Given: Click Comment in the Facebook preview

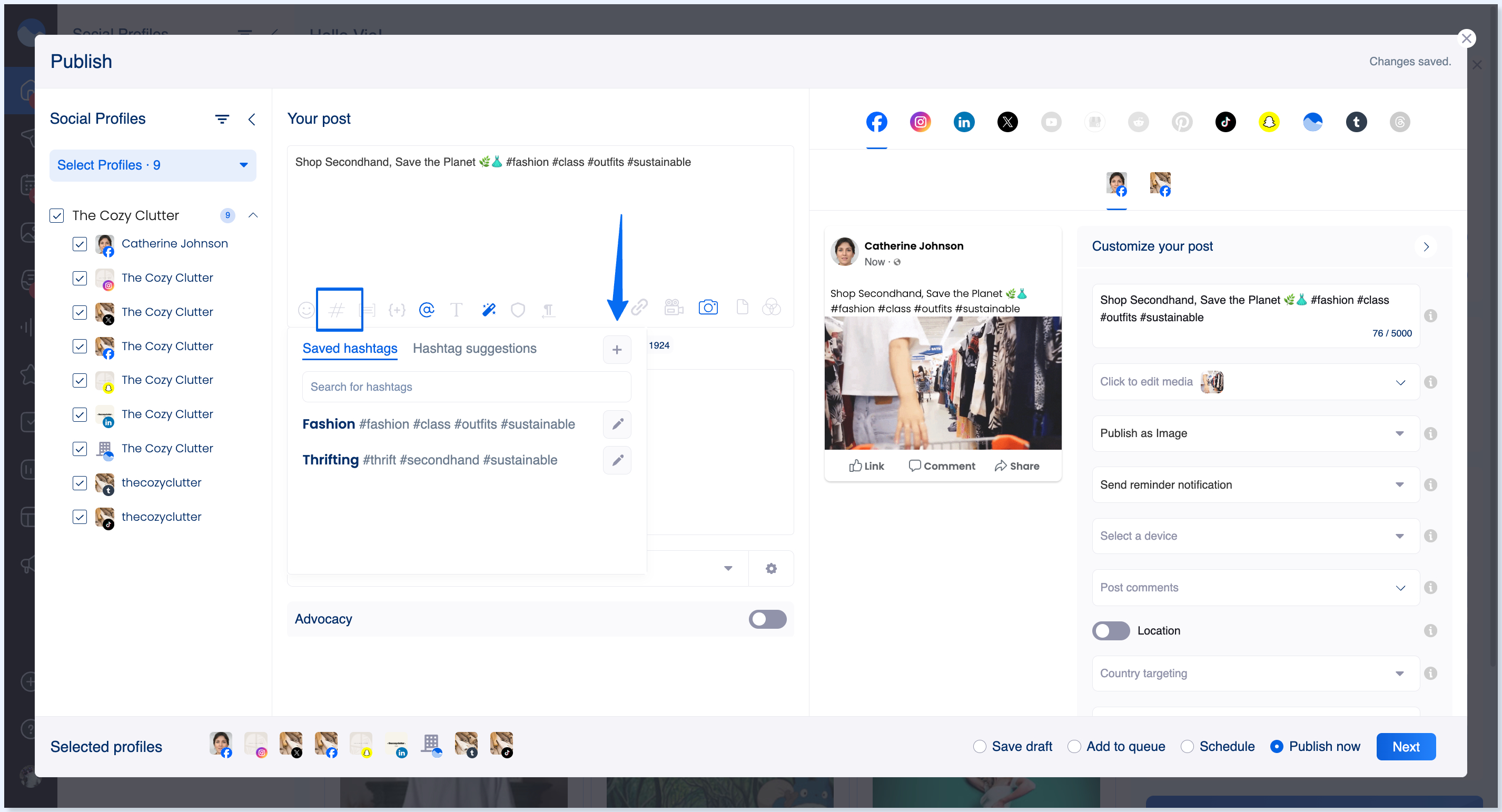Looking at the screenshot, I should 942,466.
